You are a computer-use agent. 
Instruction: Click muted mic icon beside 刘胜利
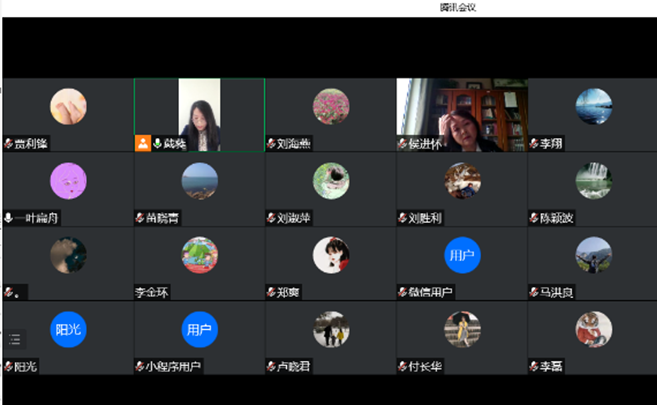pos(403,218)
